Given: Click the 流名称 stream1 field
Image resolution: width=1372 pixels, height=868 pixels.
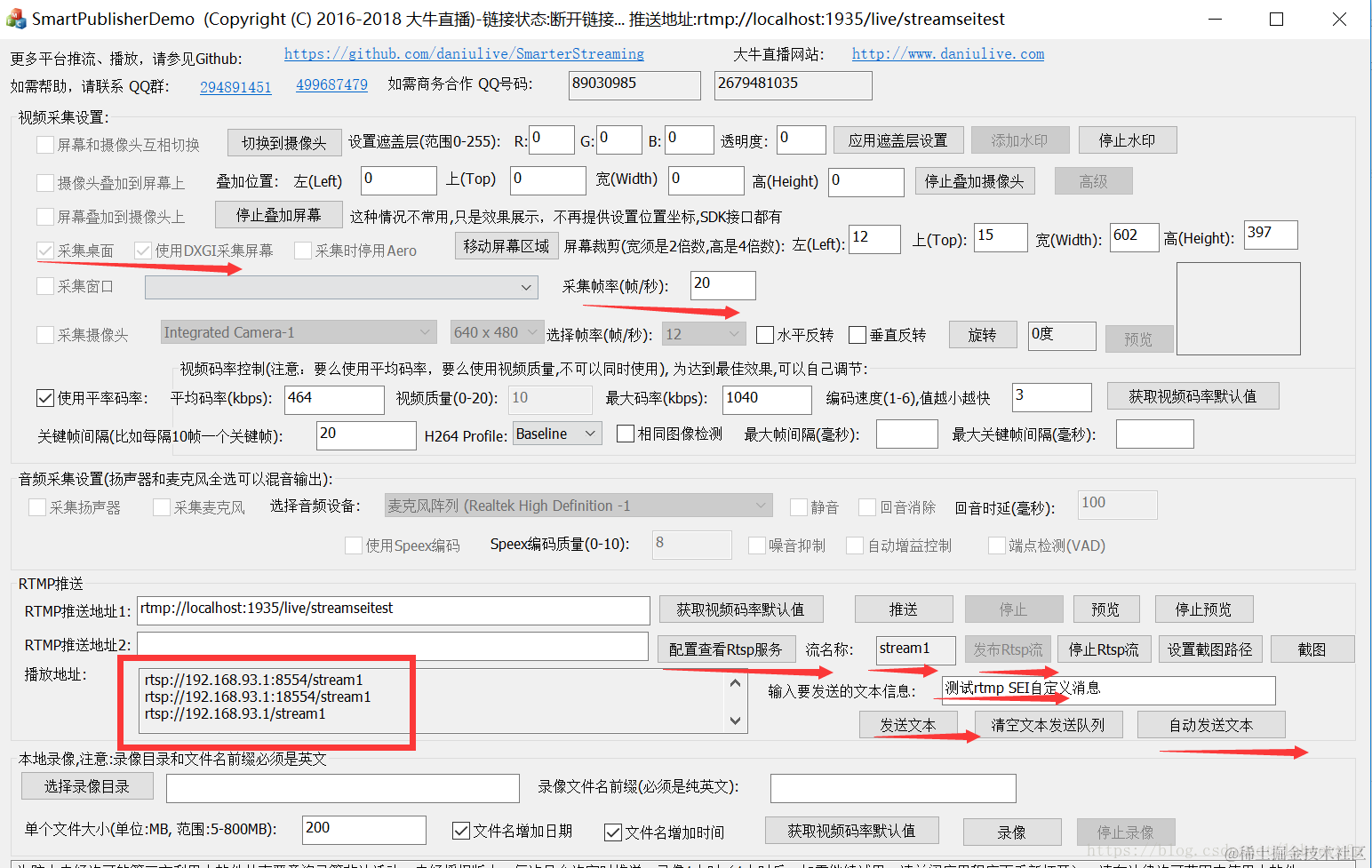Looking at the screenshot, I should [x=916, y=649].
